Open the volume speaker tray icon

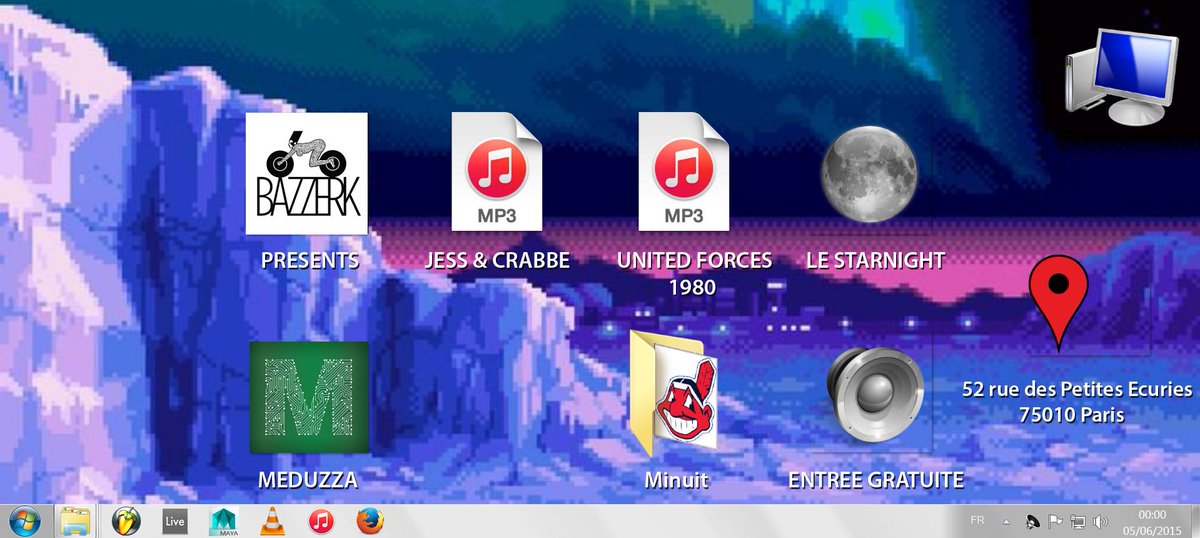pos(1101,521)
